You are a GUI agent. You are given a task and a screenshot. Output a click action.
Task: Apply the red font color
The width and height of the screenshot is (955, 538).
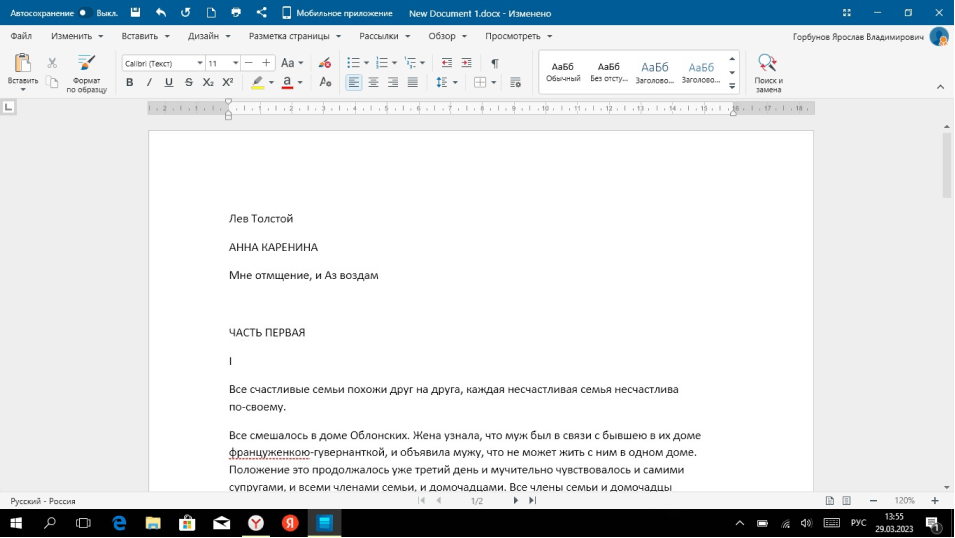(x=287, y=82)
